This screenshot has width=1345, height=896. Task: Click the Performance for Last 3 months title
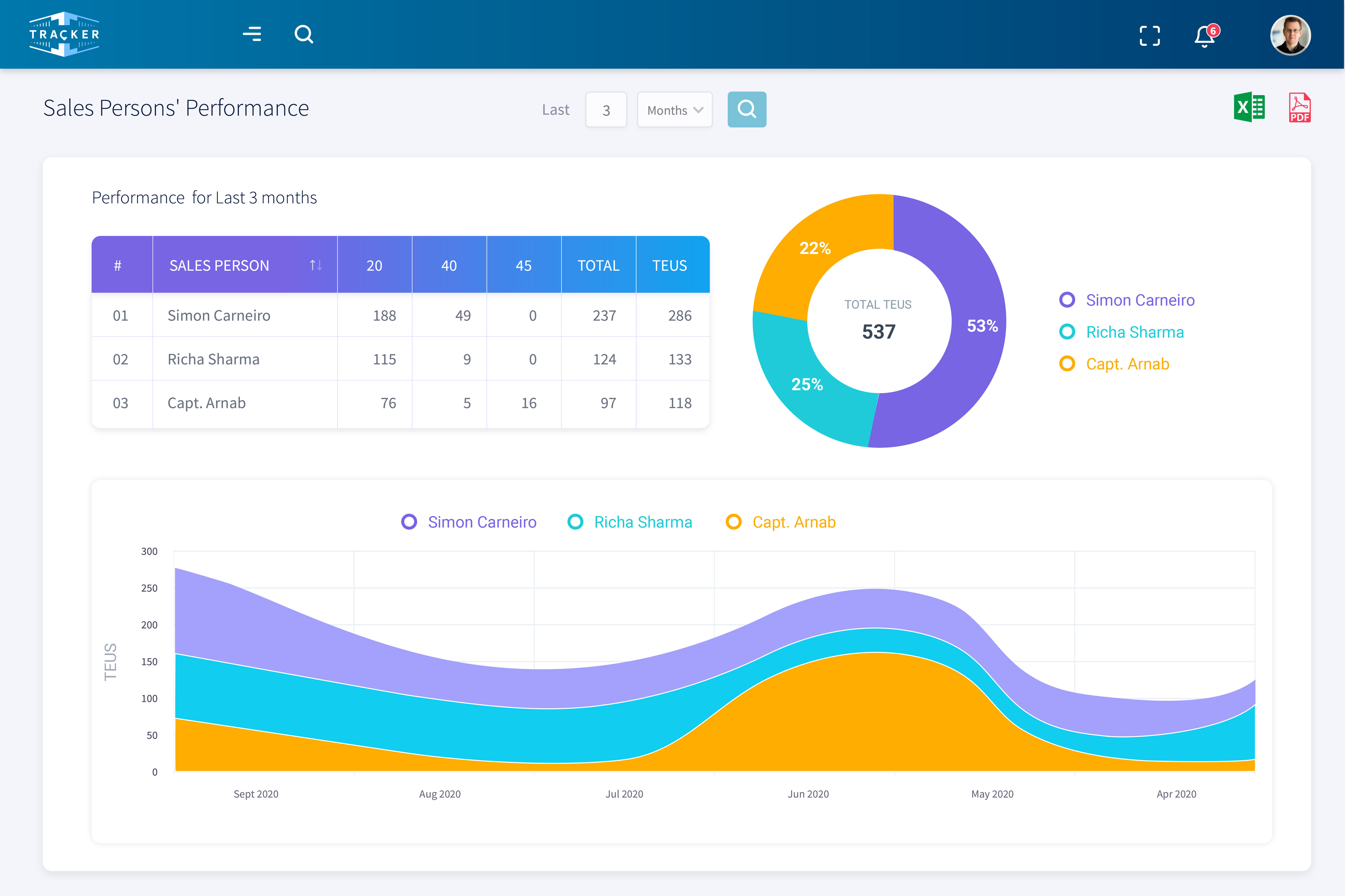[x=205, y=197]
